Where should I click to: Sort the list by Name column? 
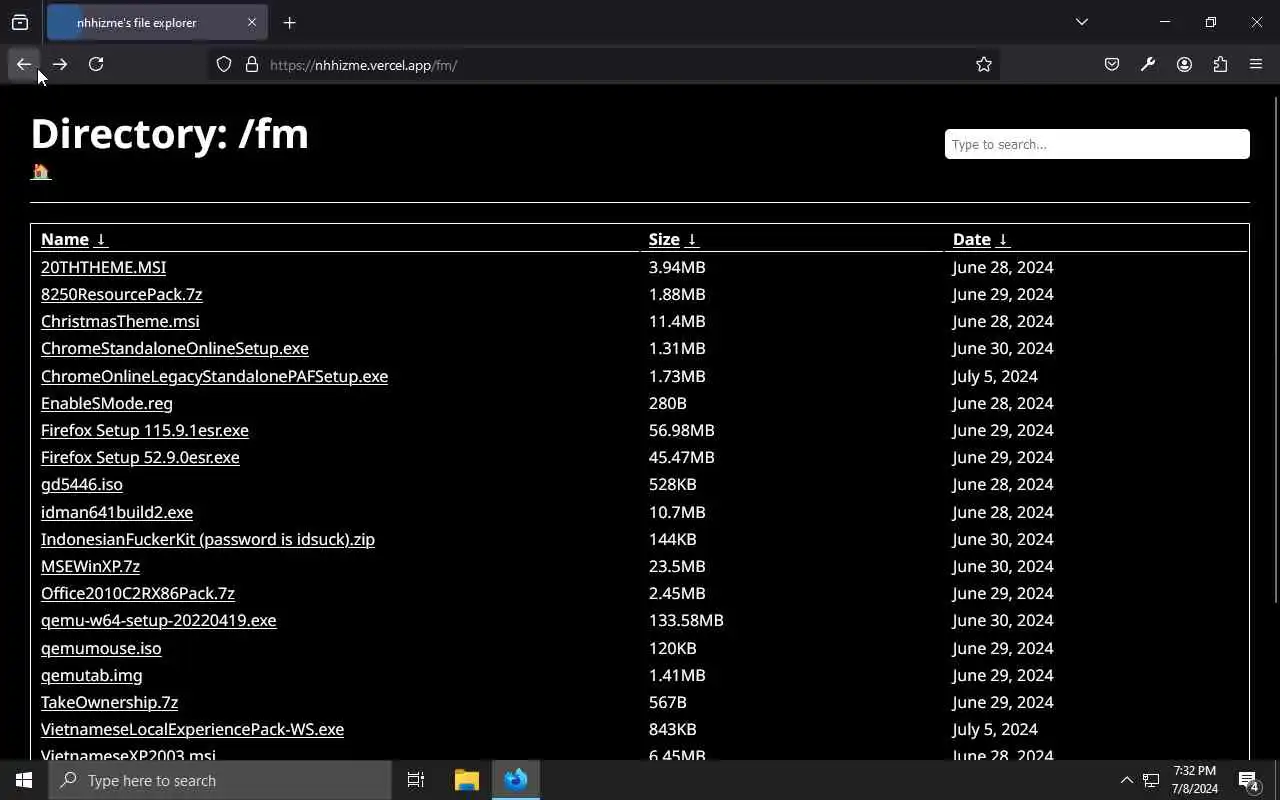click(x=74, y=239)
